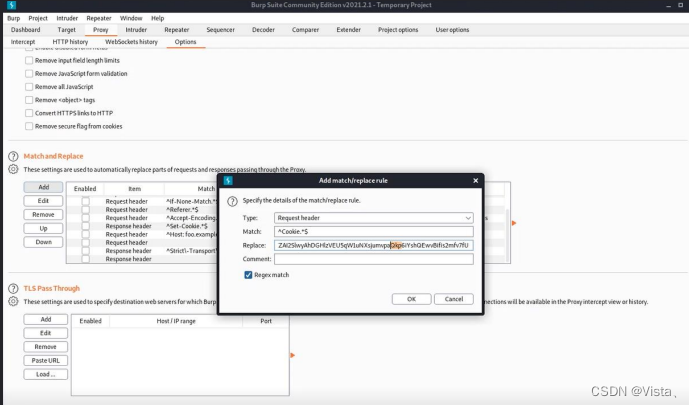Open the Window menu
The width and height of the screenshot is (689, 405).
[131, 18]
